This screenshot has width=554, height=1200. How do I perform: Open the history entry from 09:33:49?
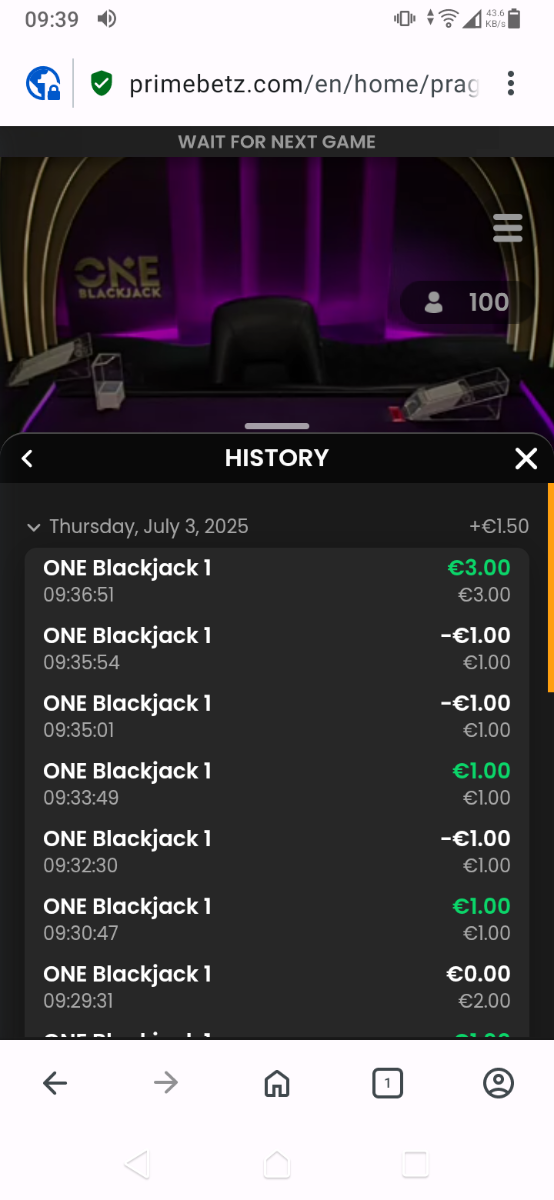coord(276,784)
